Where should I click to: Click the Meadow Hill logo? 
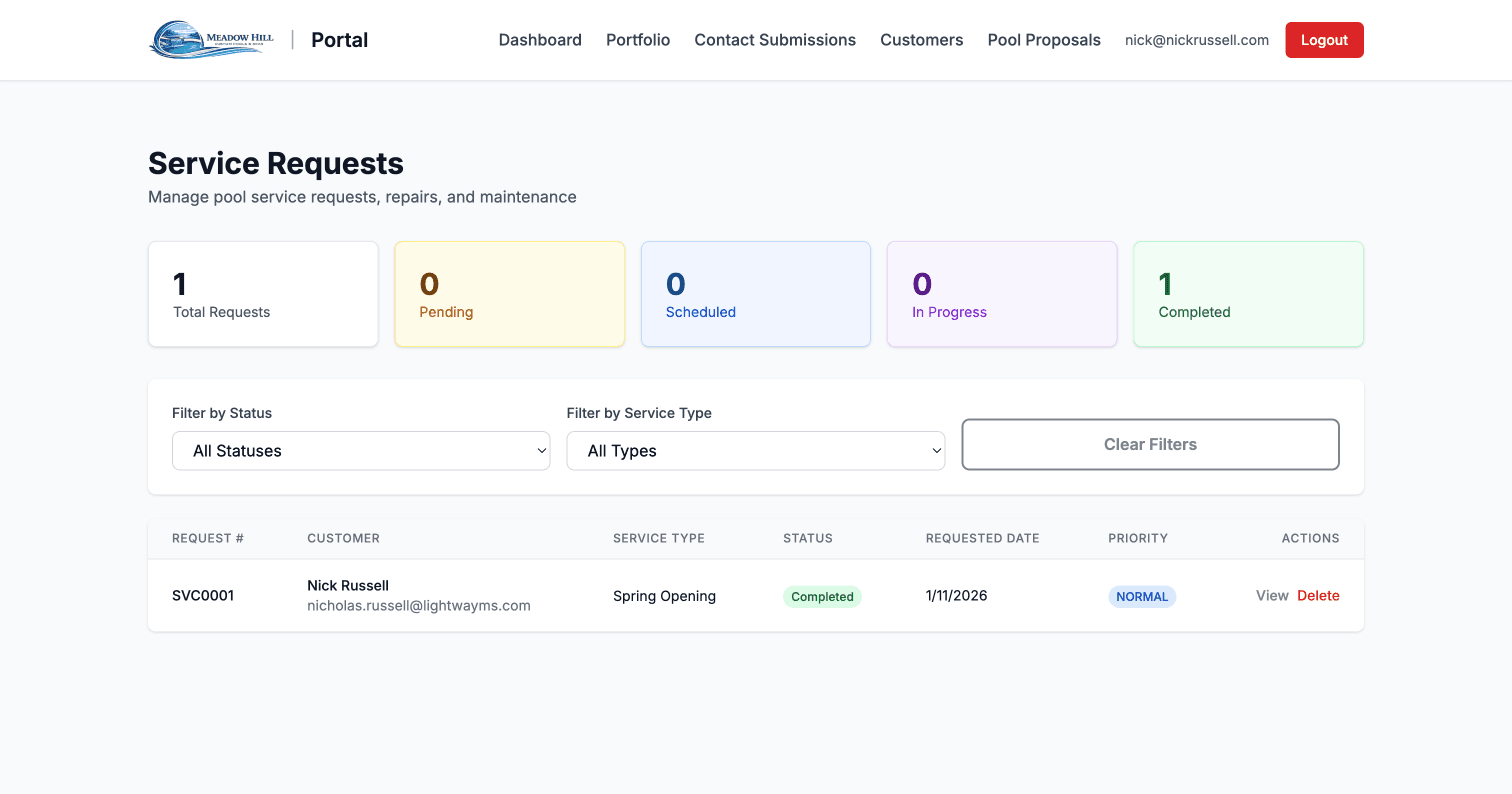coord(210,40)
